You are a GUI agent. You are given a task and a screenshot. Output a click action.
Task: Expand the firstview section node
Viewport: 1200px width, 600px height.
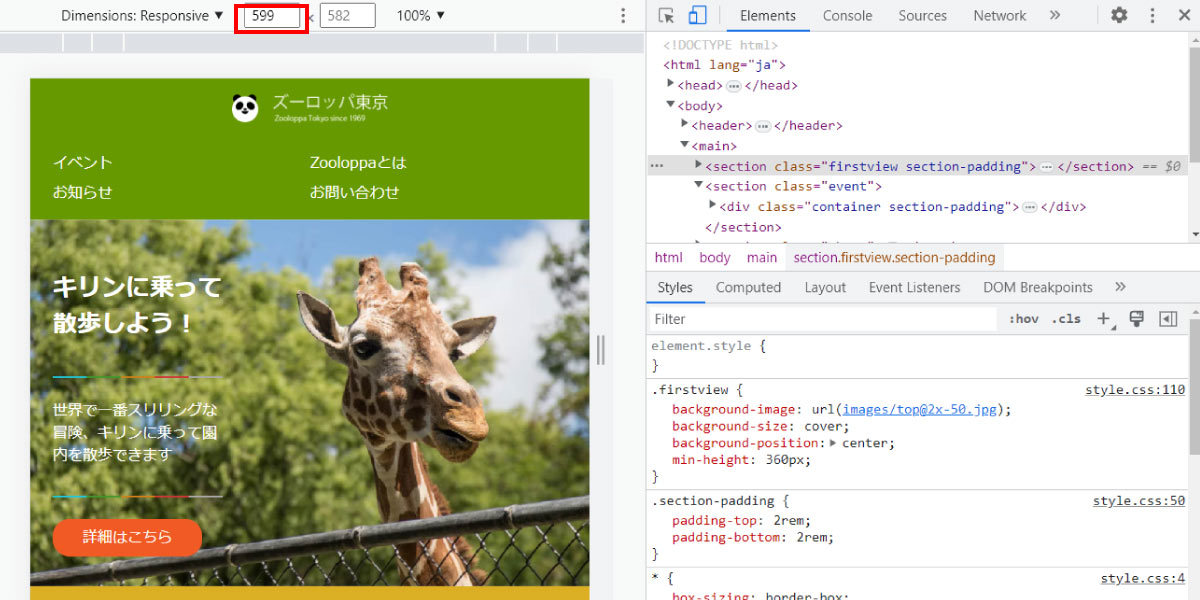[x=699, y=165]
